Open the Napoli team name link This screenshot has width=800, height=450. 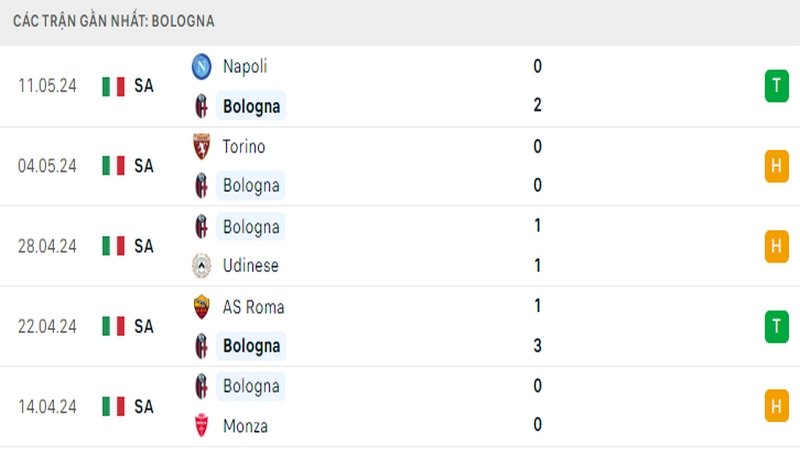[x=245, y=66]
